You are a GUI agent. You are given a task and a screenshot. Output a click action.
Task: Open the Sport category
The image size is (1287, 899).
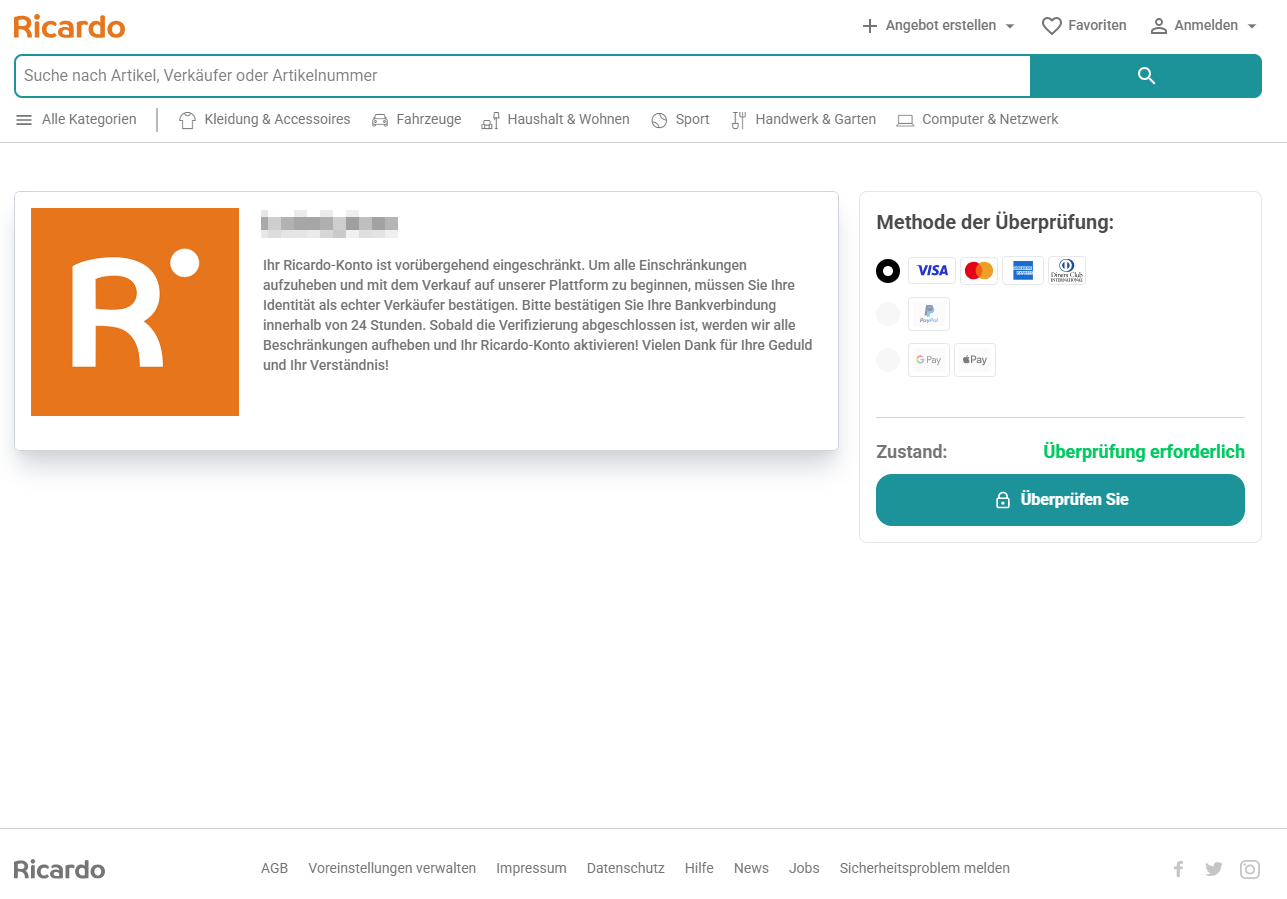(x=680, y=120)
